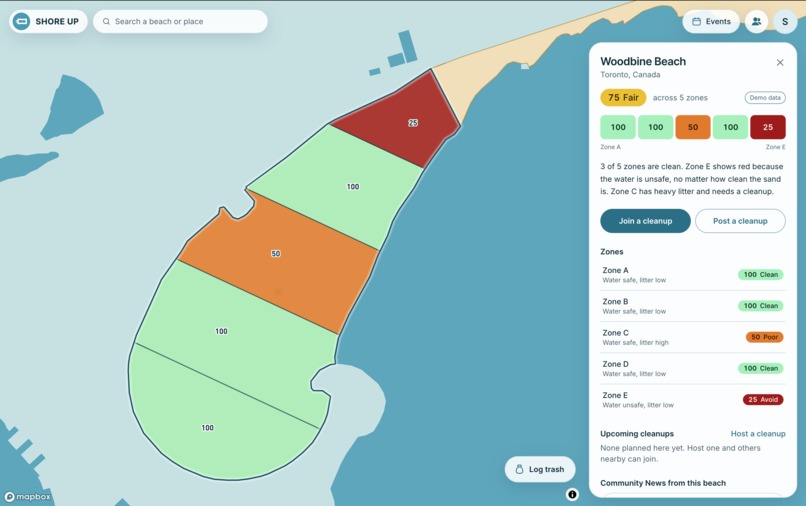Open the Zone A row

click(693, 275)
